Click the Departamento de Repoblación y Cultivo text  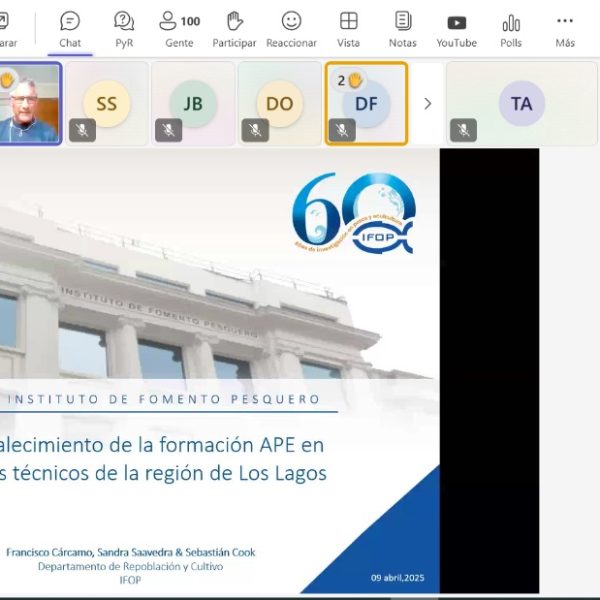click(x=130, y=566)
